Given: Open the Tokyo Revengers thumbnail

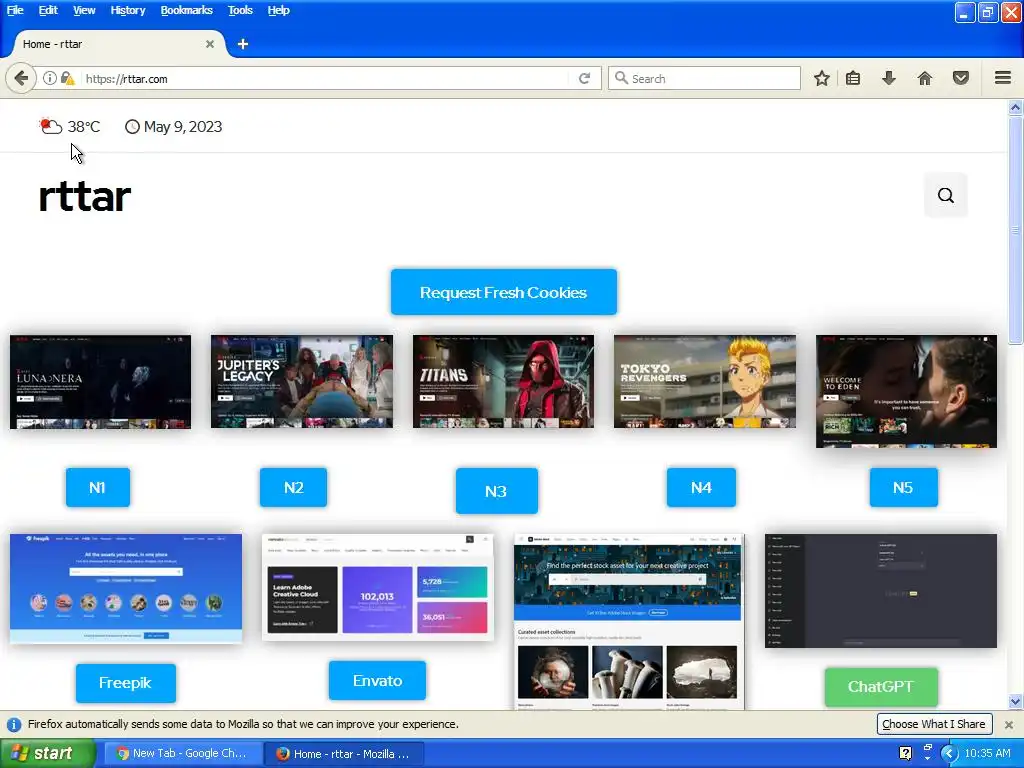Looking at the screenshot, I should click(x=705, y=381).
